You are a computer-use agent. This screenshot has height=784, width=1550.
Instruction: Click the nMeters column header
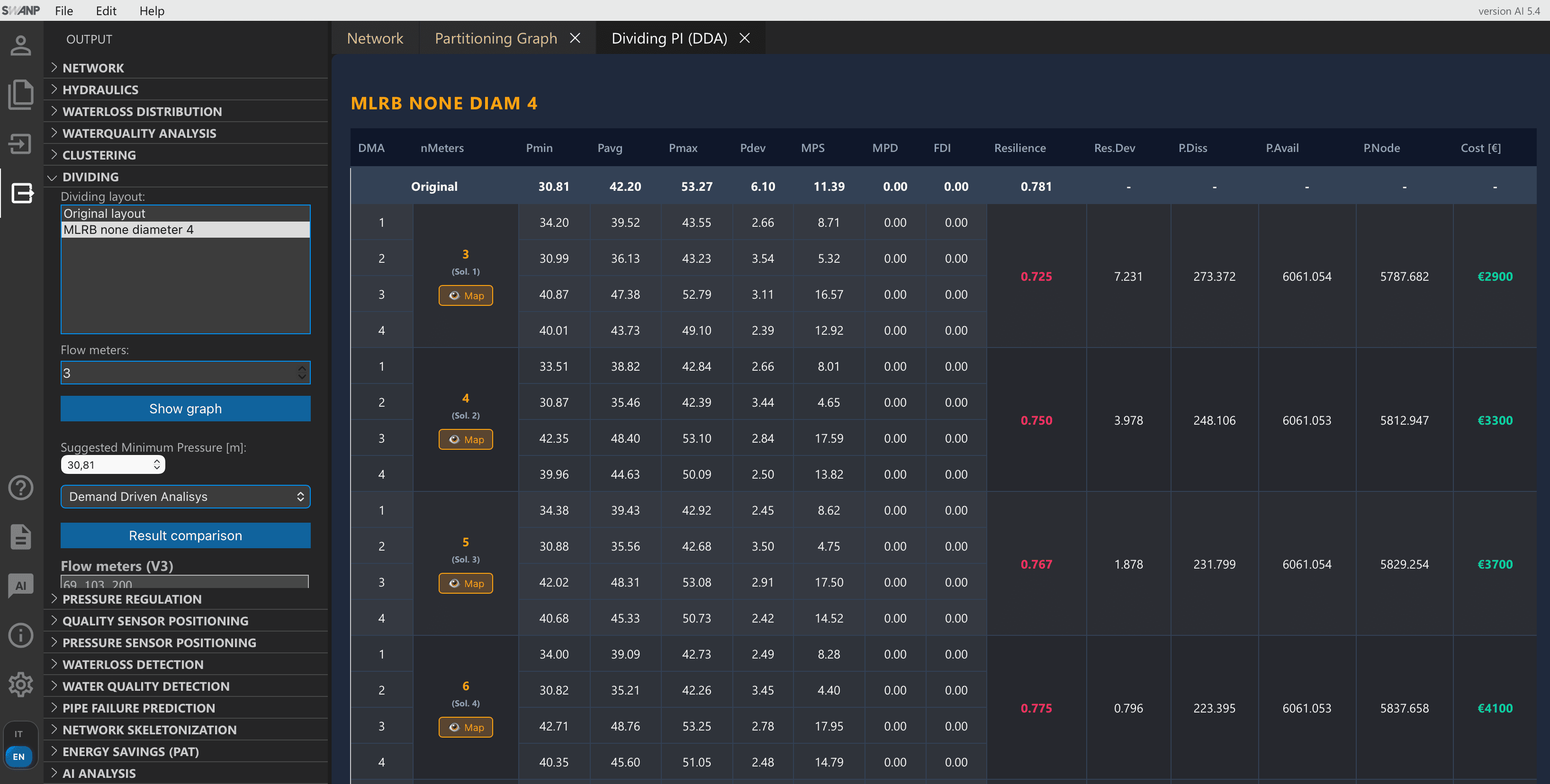[442, 148]
